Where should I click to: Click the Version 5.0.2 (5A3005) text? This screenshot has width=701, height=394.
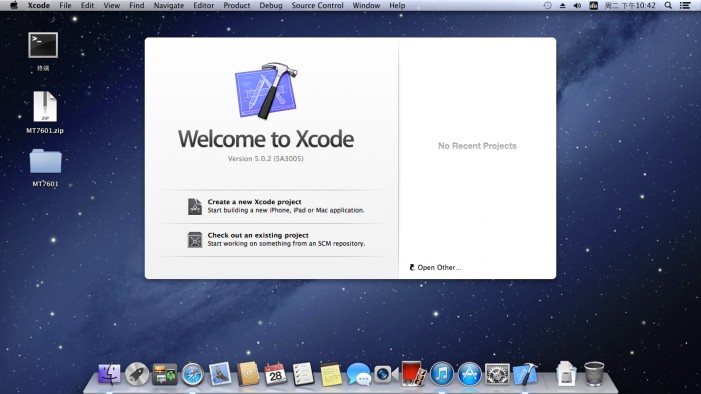click(266, 159)
